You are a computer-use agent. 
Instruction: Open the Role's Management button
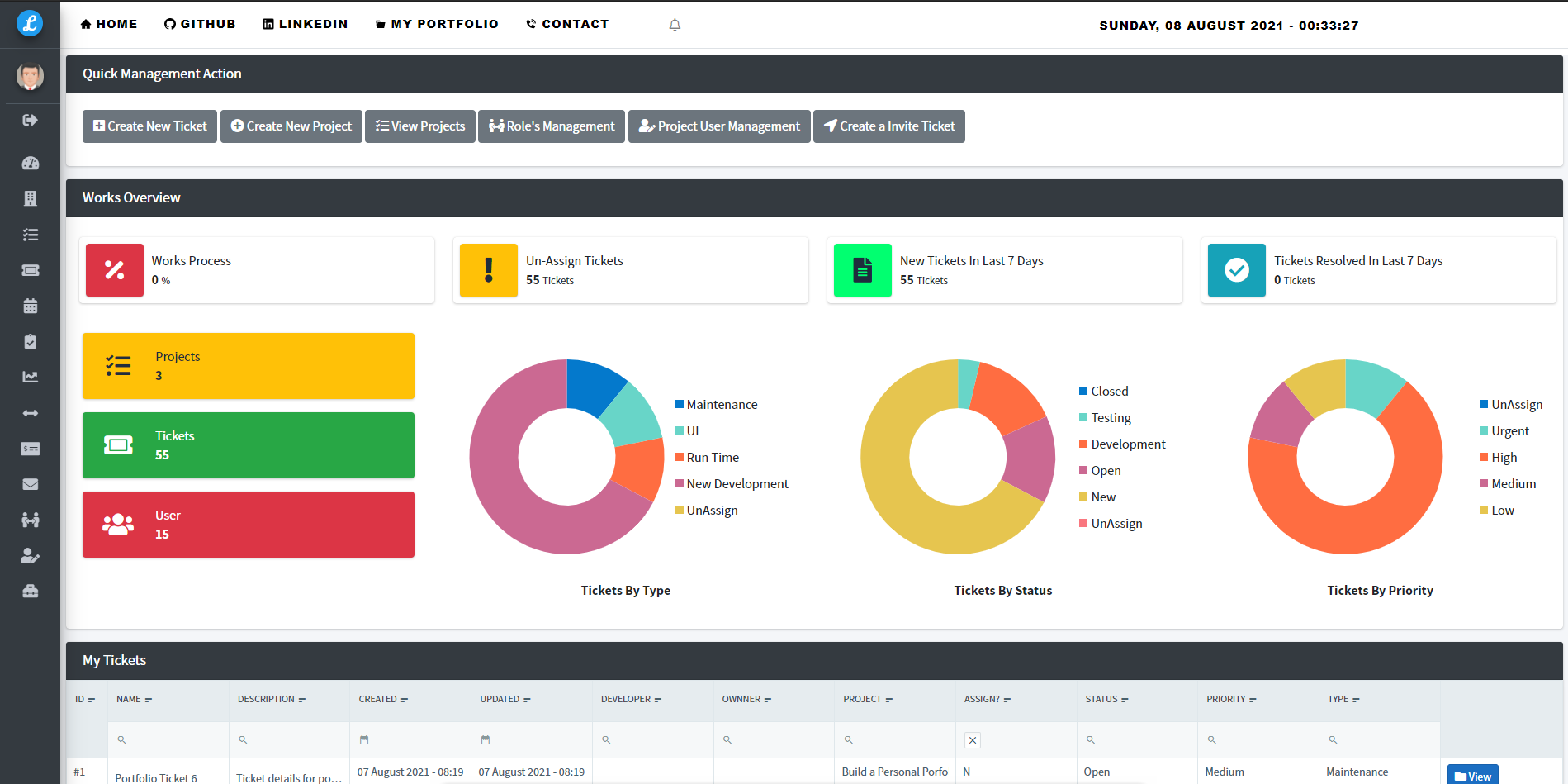[x=551, y=126]
